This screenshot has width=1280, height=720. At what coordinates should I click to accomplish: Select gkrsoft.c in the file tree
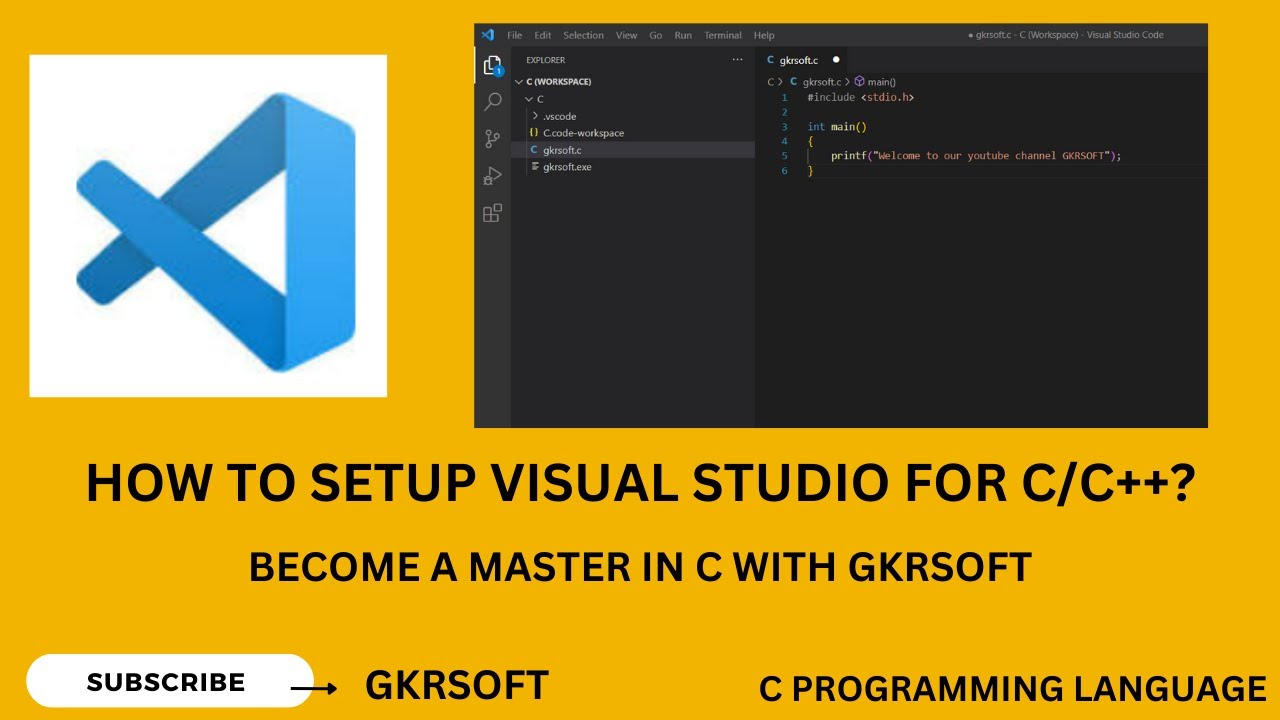(x=632, y=150)
